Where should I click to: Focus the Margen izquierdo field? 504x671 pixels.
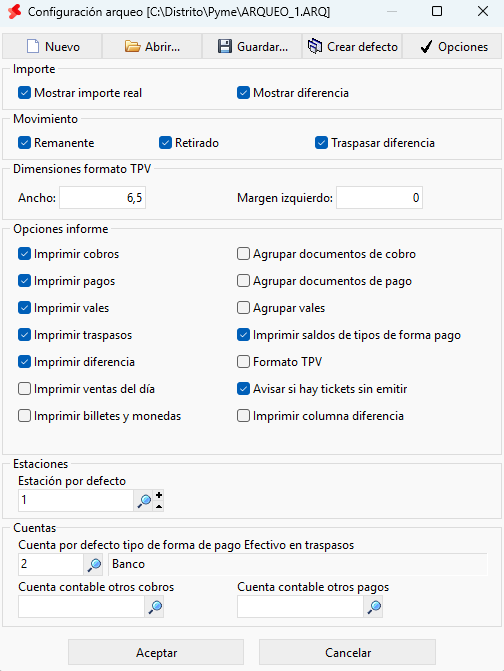[379, 198]
